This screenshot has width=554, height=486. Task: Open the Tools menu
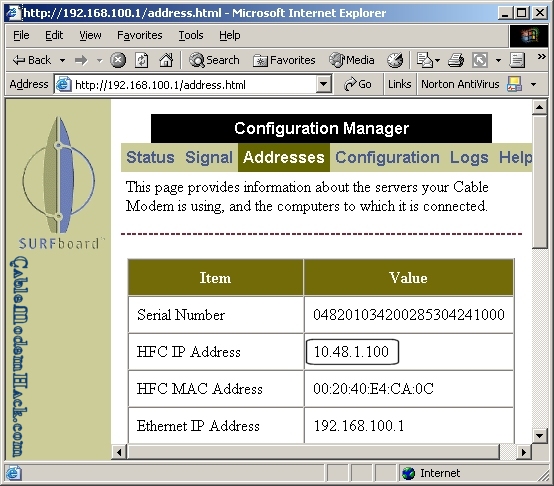[x=191, y=35]
